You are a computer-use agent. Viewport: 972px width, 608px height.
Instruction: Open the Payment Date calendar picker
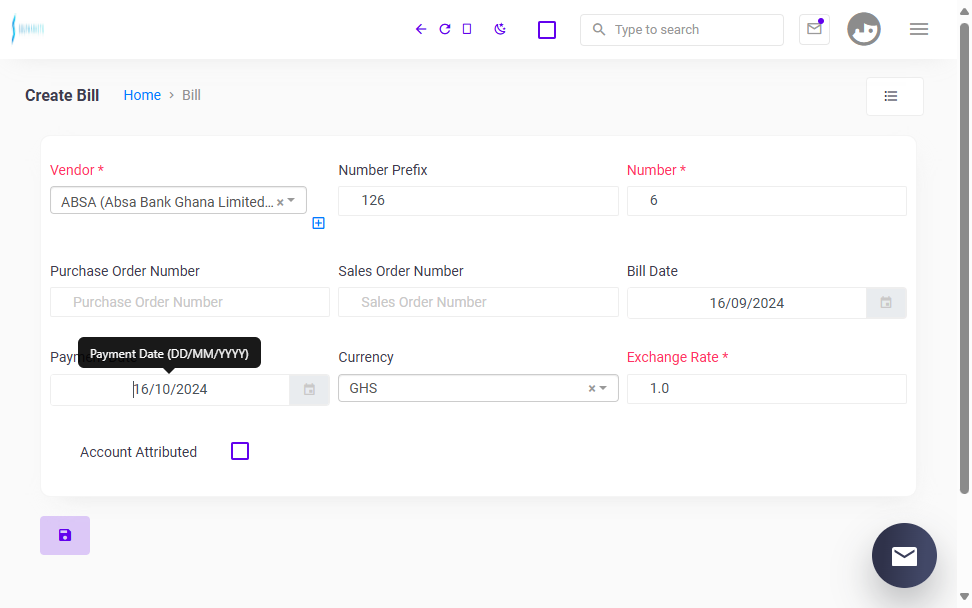[x=309, y=389]
